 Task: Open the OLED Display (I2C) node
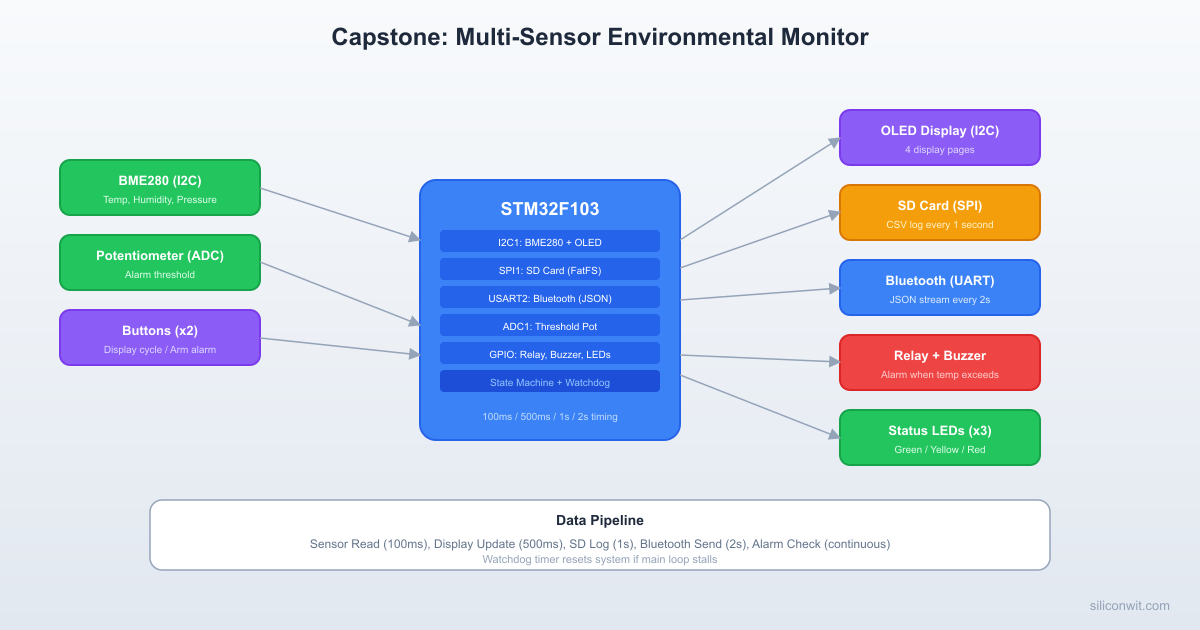coord(939,137)
